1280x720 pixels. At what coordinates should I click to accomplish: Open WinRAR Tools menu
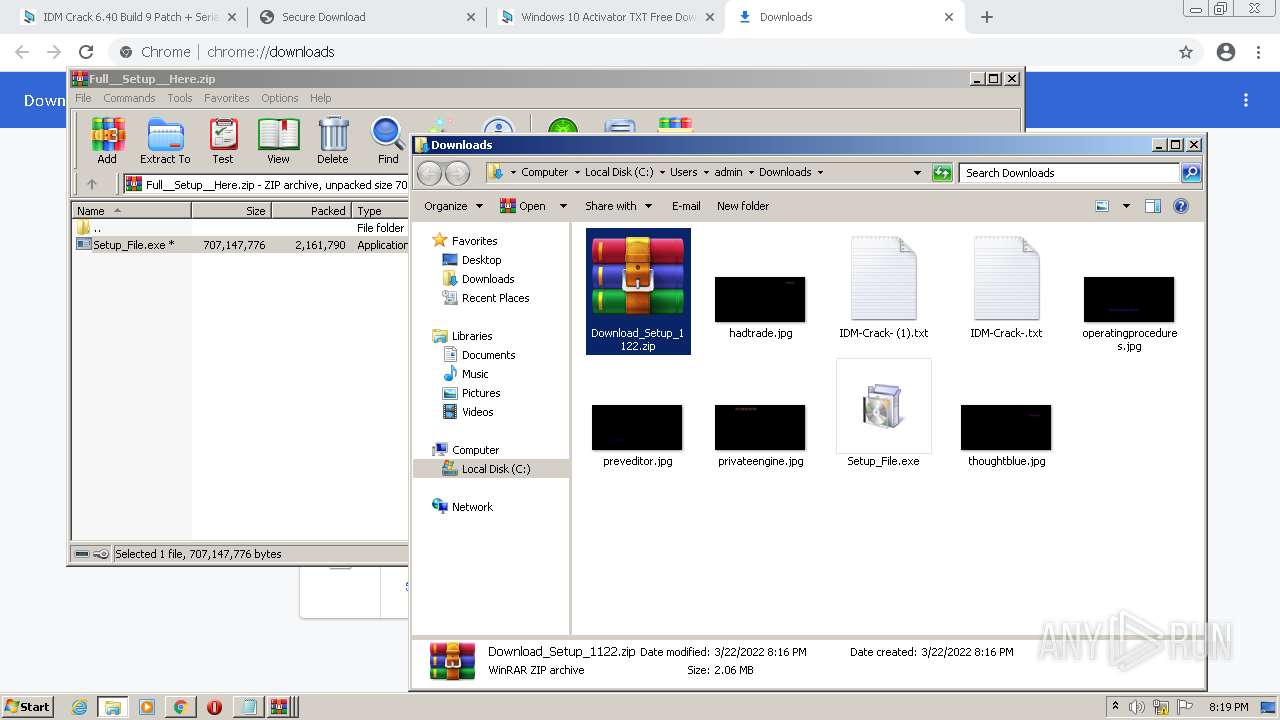pos(180,98)
